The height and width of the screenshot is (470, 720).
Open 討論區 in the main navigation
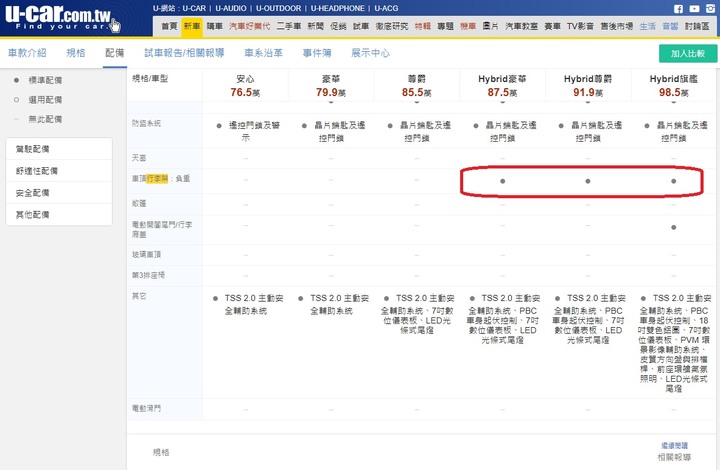click(x=697, y=26)
